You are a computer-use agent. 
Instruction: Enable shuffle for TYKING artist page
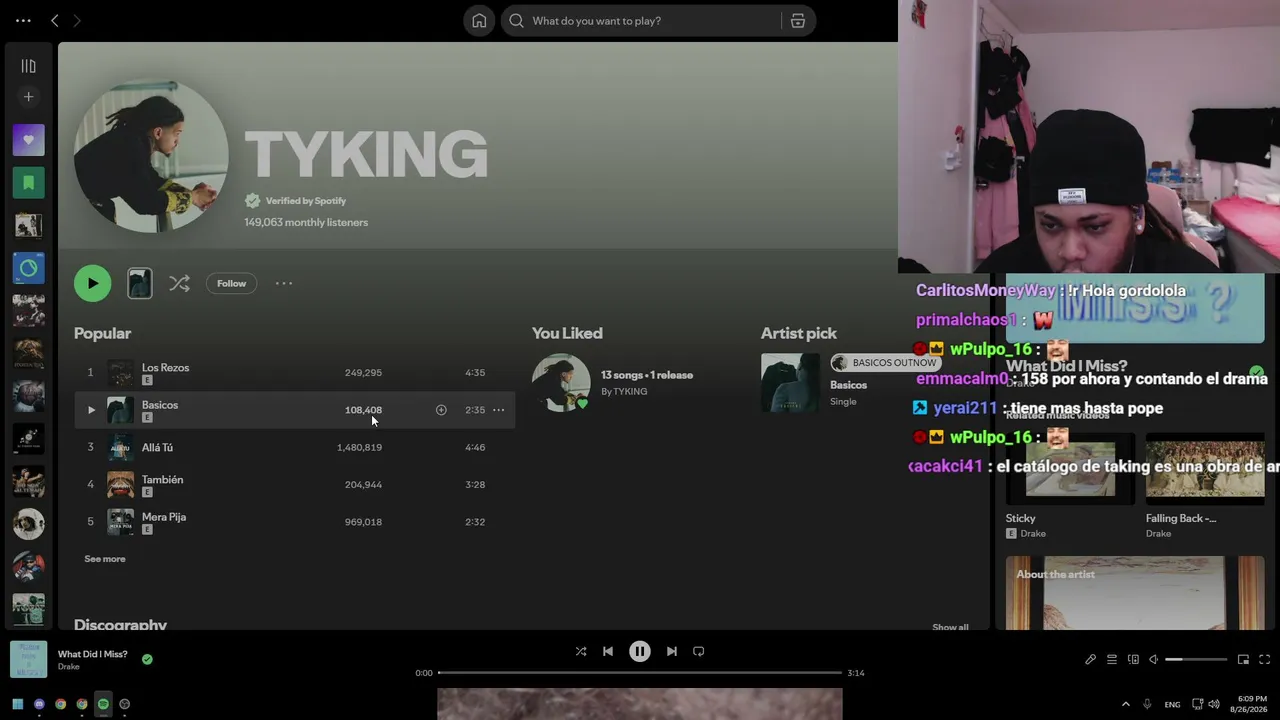pos(179,284)
